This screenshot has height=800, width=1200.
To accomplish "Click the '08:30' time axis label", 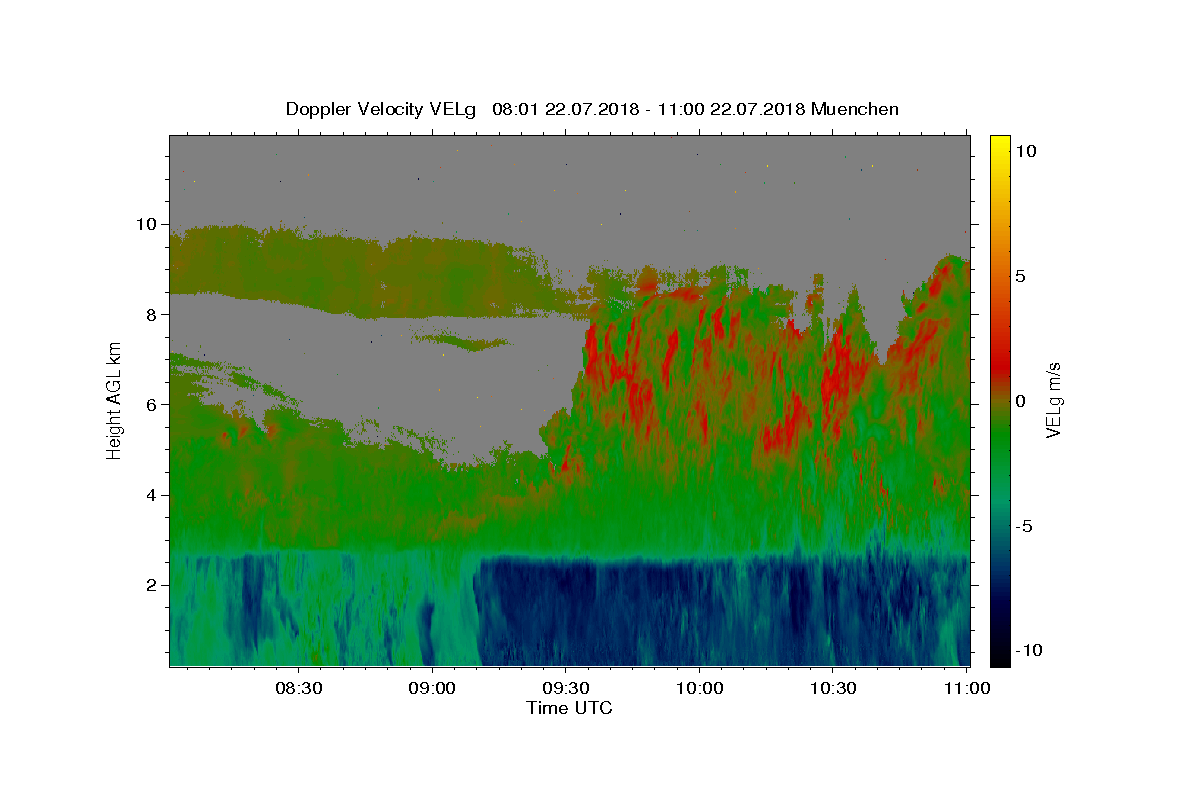I will [298, 688].
